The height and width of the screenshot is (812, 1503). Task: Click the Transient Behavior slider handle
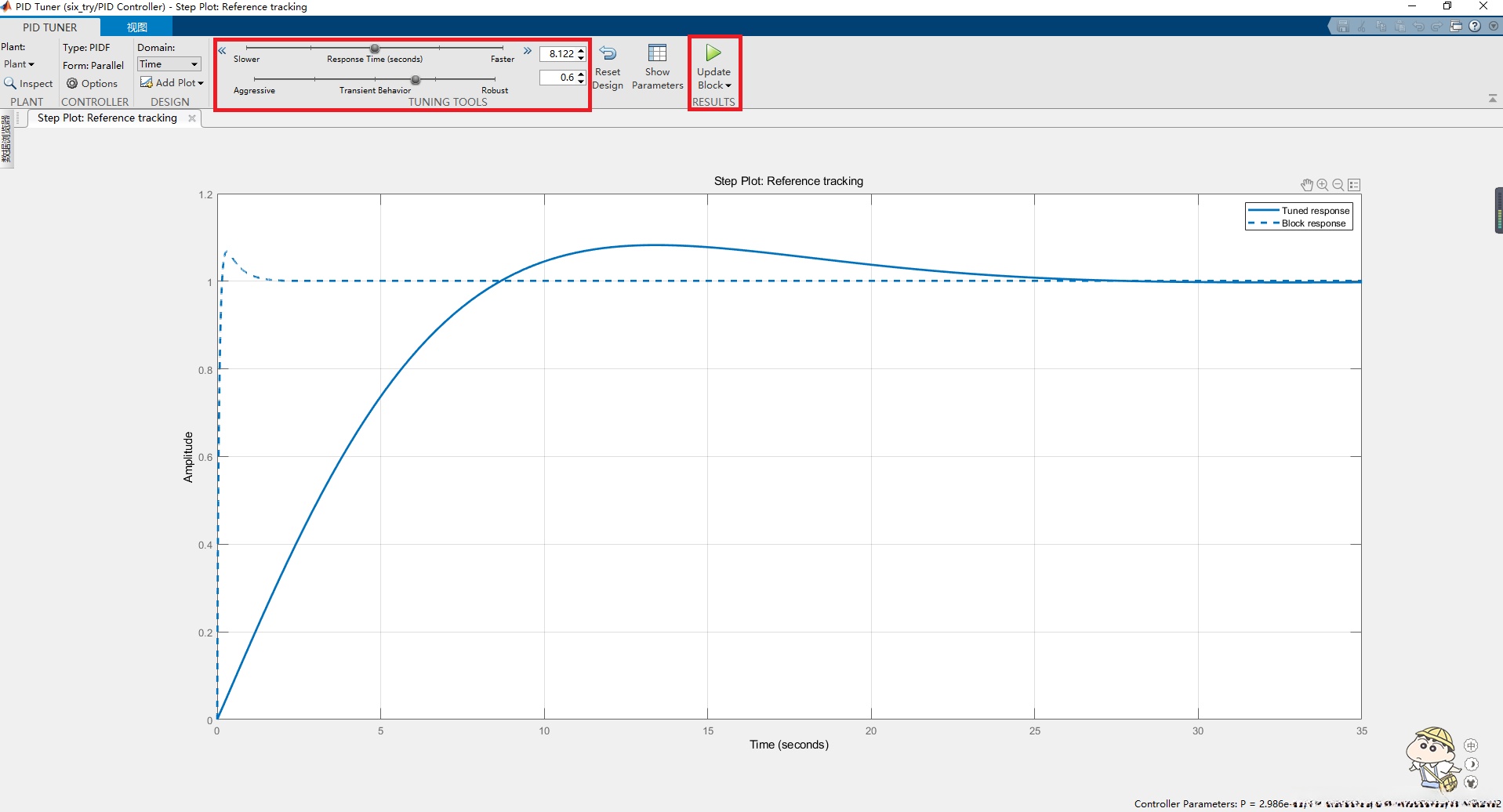tap(416, 80)
